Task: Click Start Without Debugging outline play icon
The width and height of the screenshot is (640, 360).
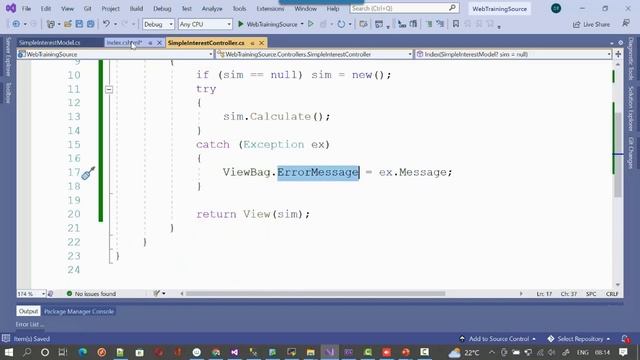Action: [x=311, y=24]
